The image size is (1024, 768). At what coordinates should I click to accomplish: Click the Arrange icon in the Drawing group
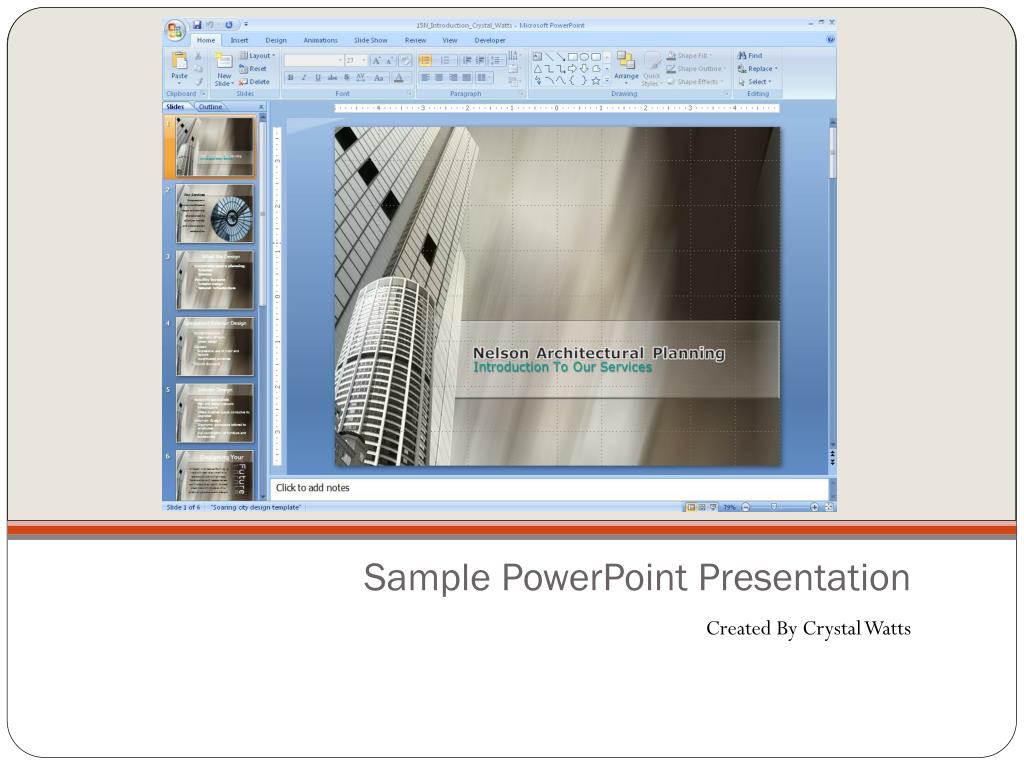[626, 60]
